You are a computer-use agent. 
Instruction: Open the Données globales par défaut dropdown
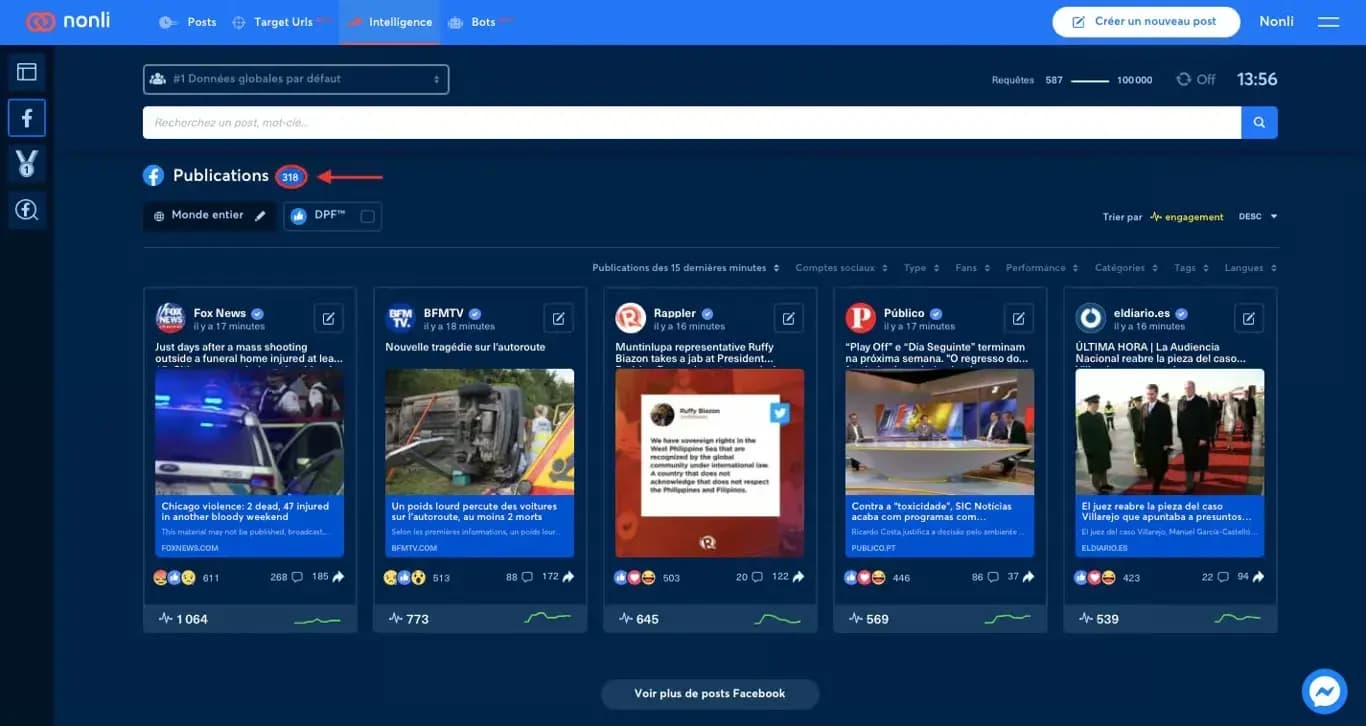tap(296, 79)
